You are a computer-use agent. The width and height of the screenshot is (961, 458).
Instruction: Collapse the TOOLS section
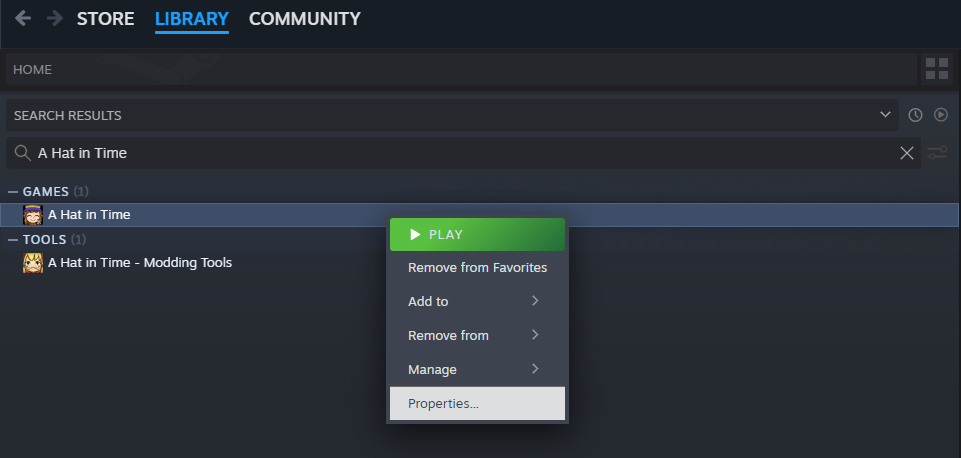(x=13, y=239)
